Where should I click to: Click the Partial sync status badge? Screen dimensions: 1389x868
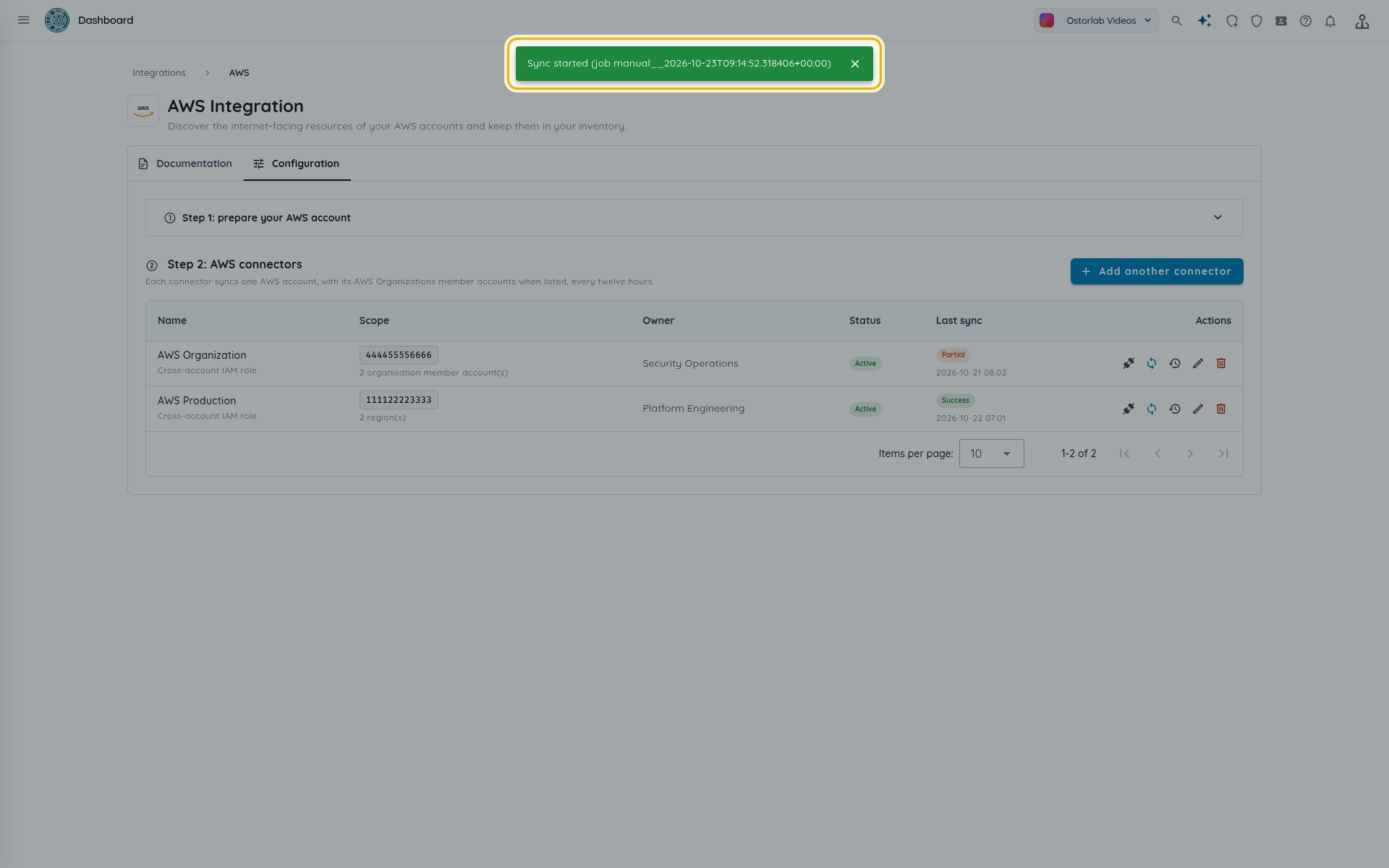click(x=953, y=354)
